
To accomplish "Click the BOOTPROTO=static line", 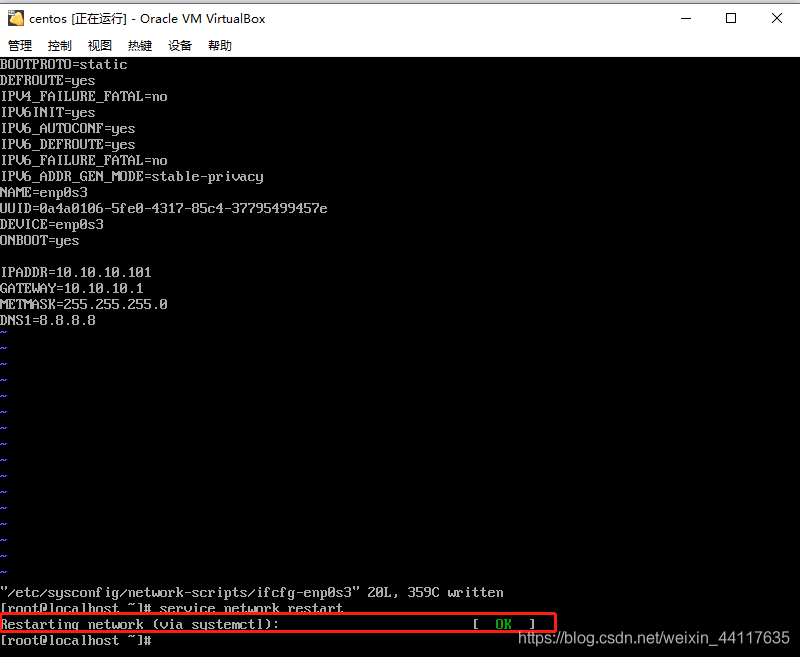I will [64, 64].
